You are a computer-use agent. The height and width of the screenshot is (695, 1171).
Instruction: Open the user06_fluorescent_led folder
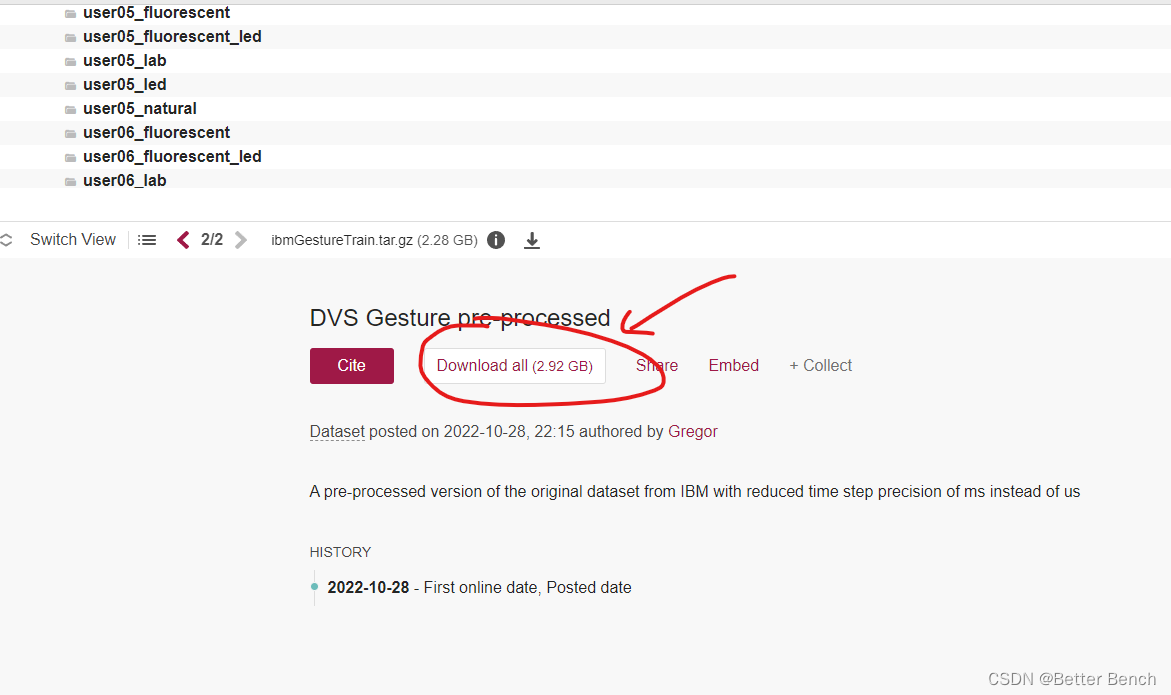tap(172, 156)
